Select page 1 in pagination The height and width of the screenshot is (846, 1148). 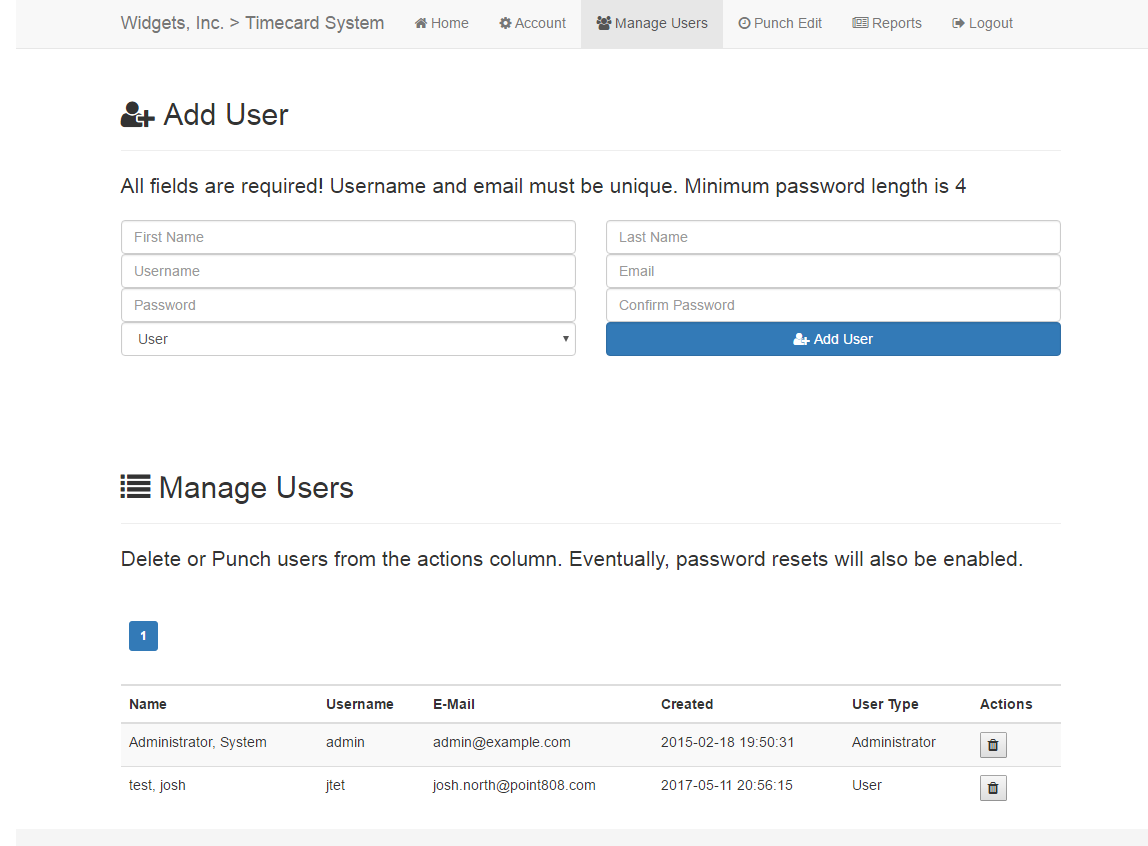tap(143, 636)
